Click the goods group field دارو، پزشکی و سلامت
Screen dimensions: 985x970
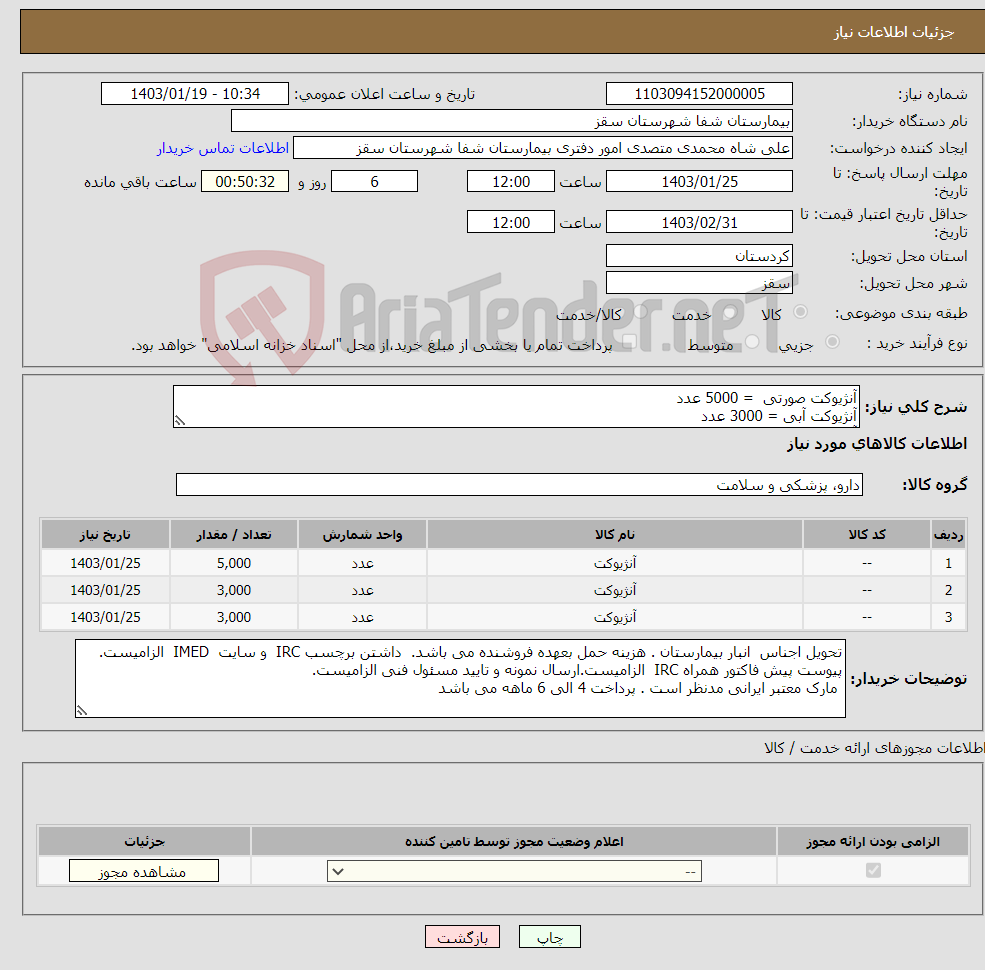tap(519, 484)
